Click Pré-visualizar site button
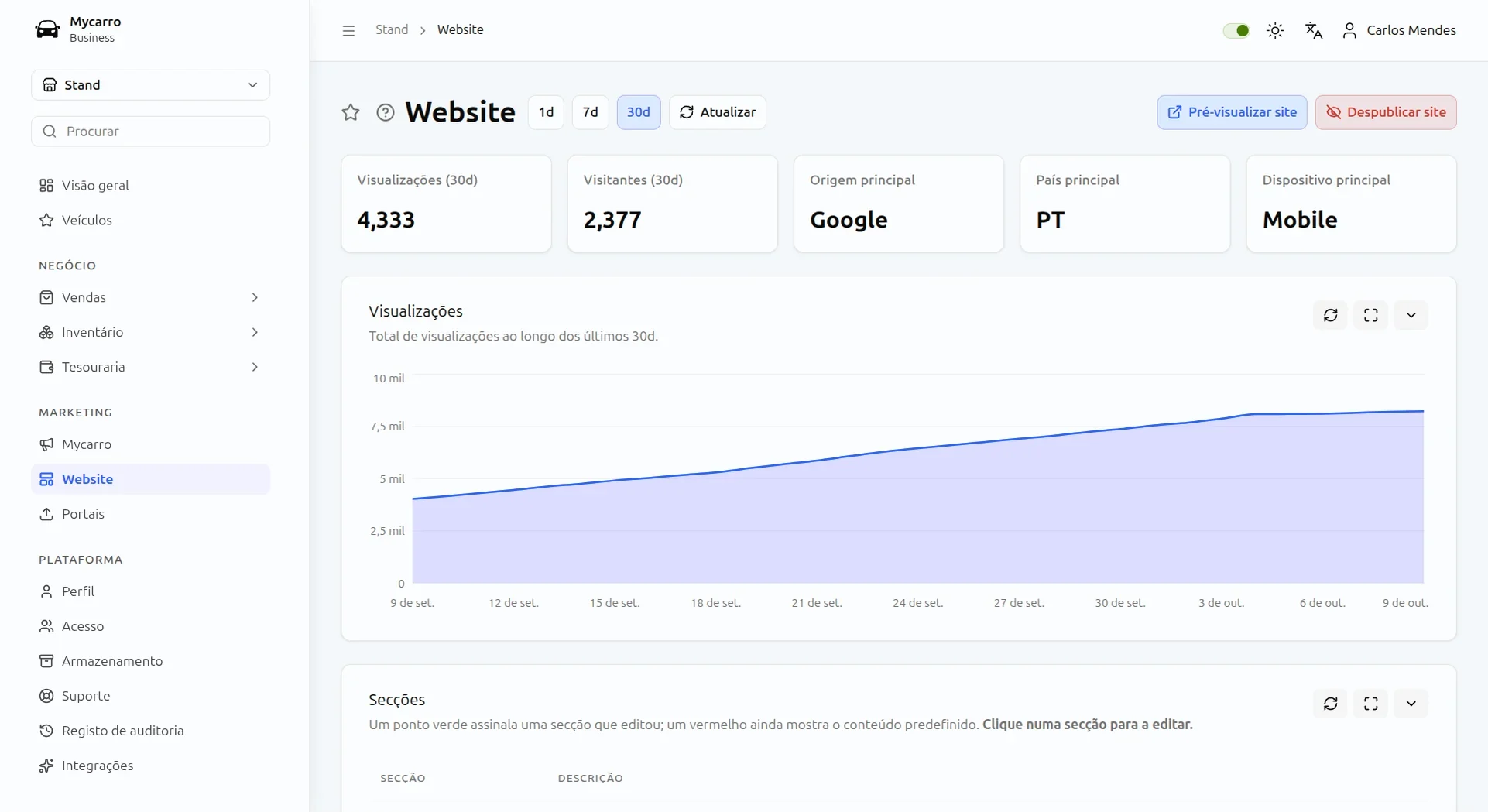 click(1232, 112)
